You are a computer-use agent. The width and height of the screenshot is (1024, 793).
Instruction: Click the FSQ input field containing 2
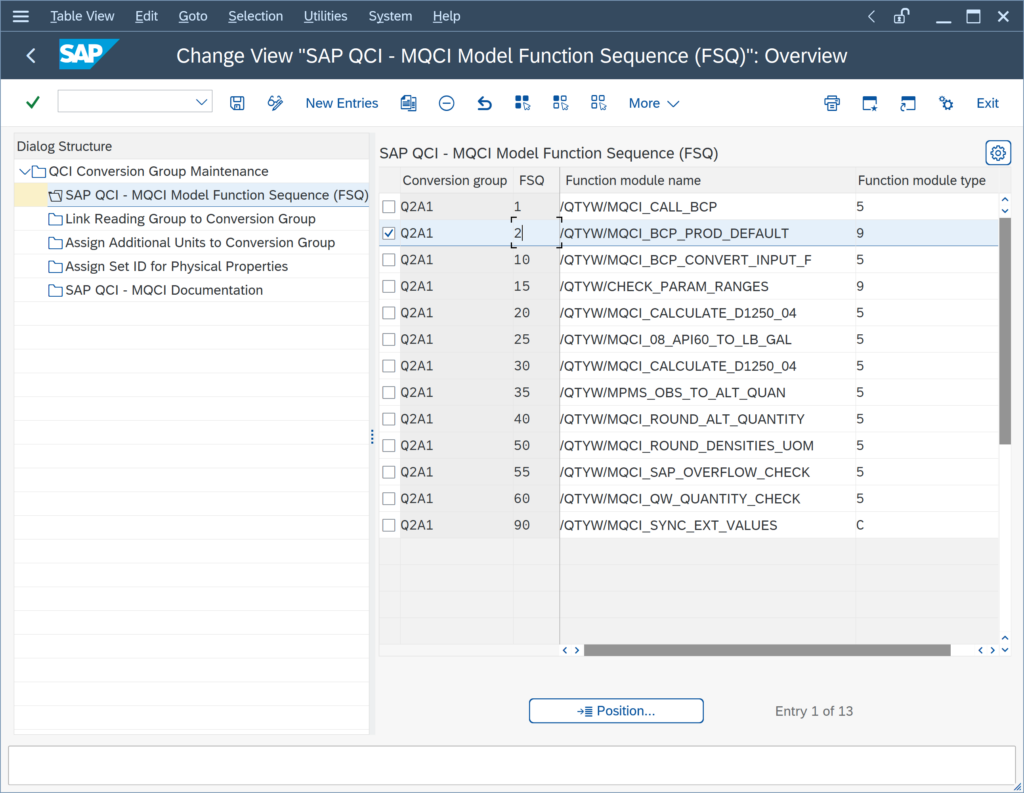[x=536, y=233]
